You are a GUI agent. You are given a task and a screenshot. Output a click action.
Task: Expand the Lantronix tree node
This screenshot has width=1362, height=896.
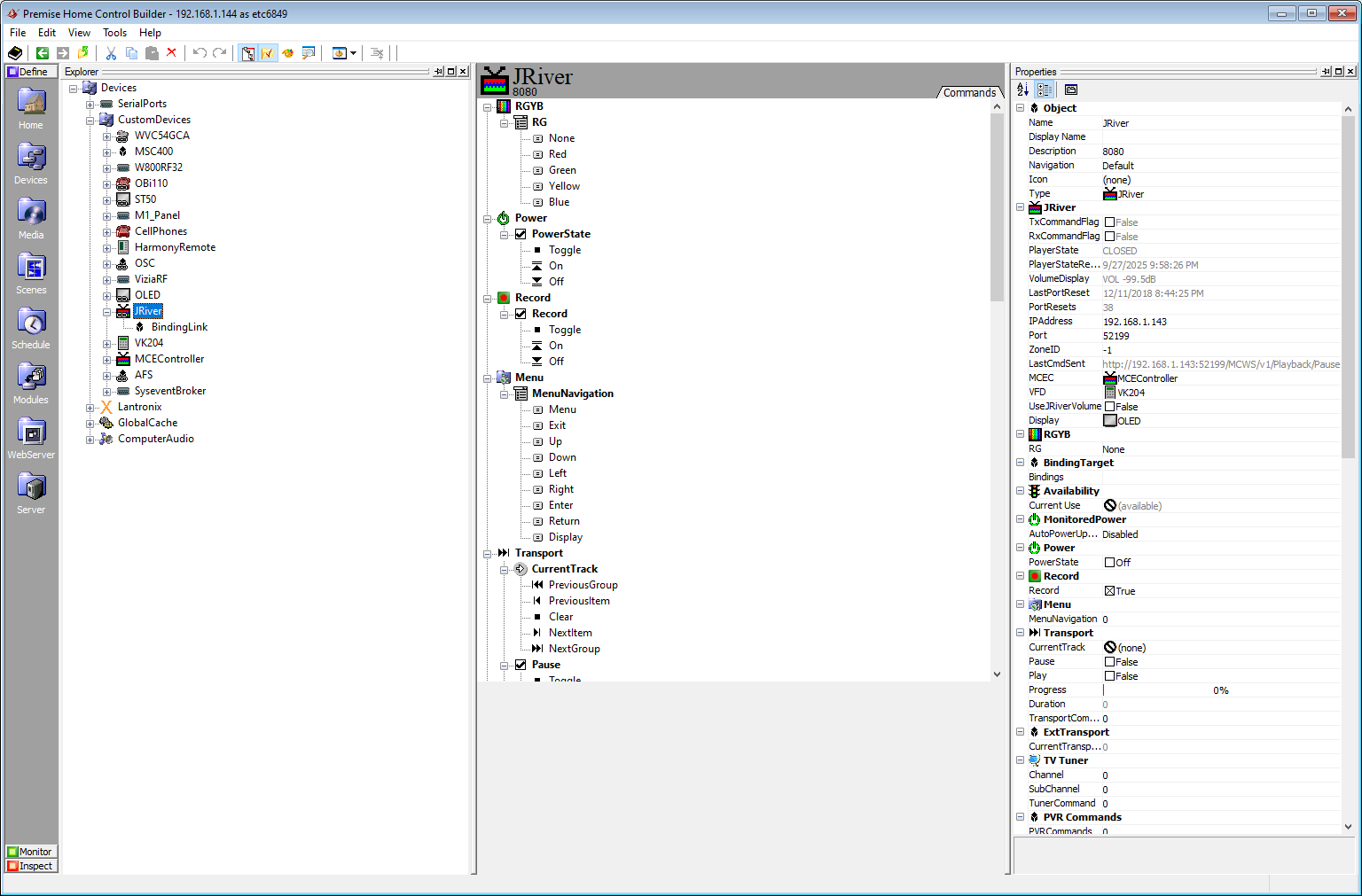[x=90, y=406]
